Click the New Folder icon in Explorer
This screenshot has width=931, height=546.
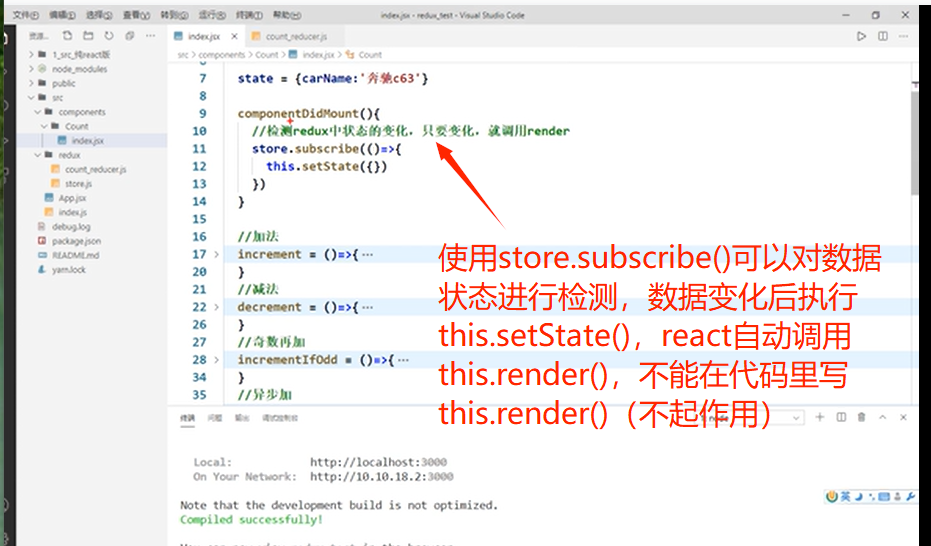point(88,36)
